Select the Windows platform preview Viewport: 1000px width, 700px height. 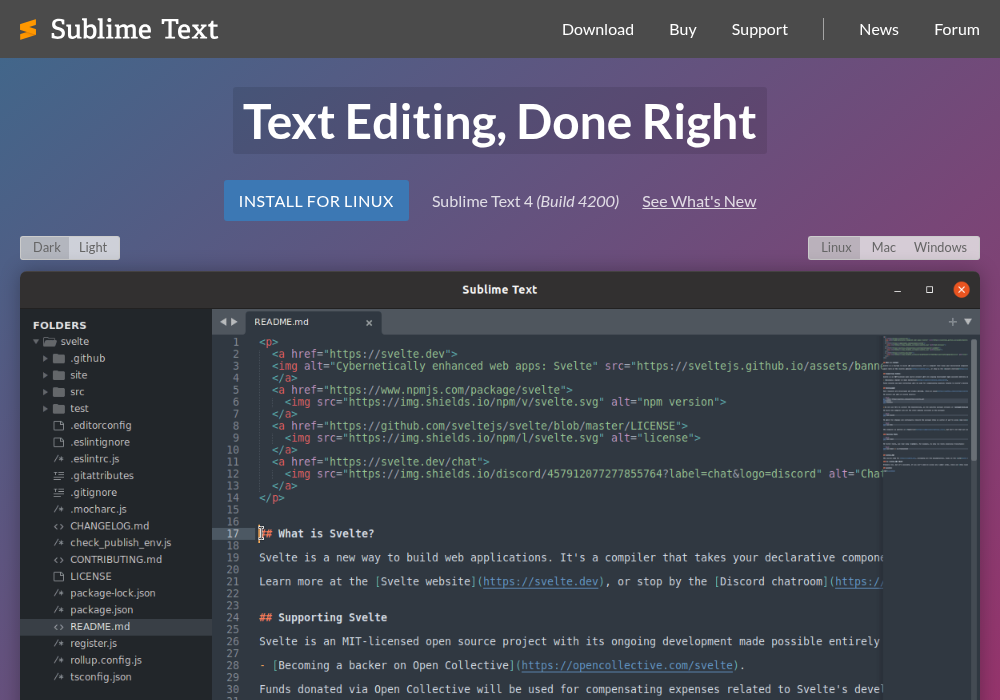pyautogui.click(x=940, y=247)
